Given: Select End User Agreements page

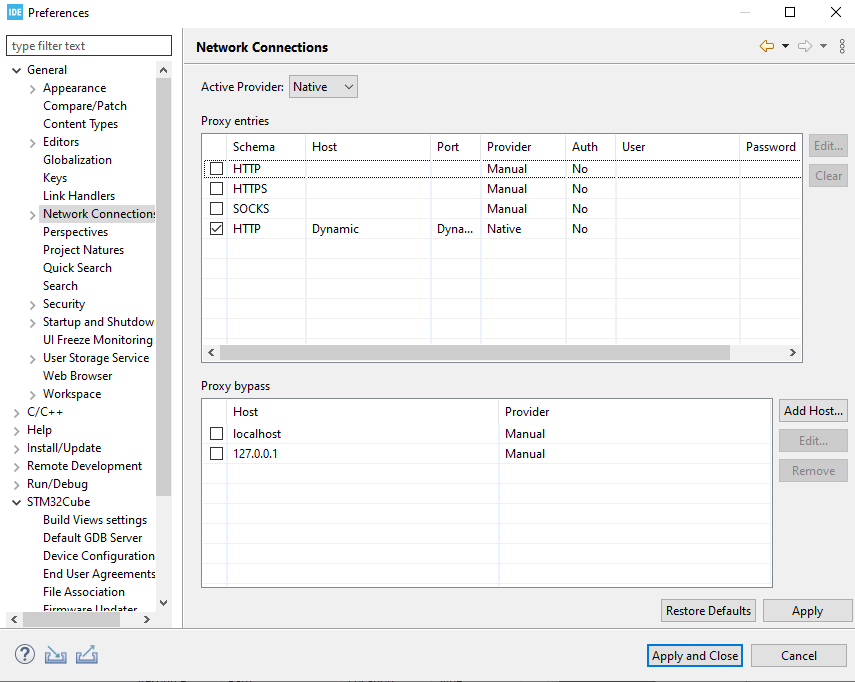Looking at the screenshot, I should coord(99,574).
